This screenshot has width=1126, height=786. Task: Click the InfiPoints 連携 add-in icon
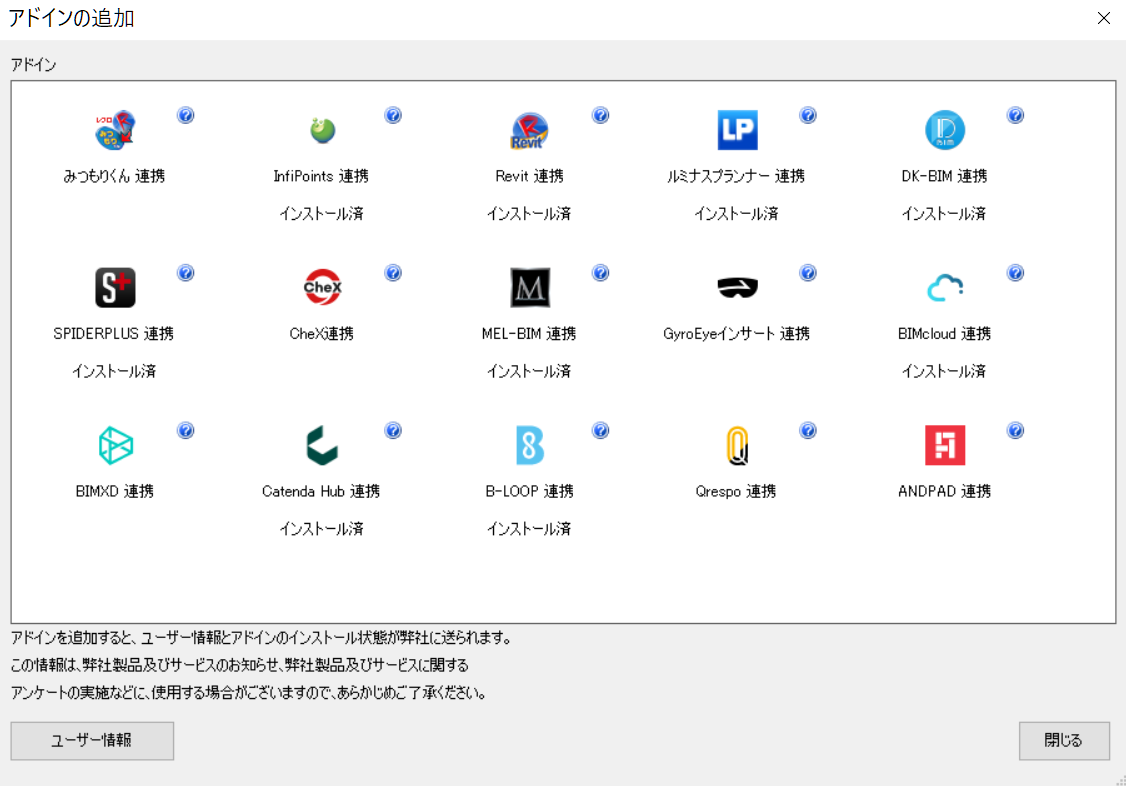[x=322, y=130]
